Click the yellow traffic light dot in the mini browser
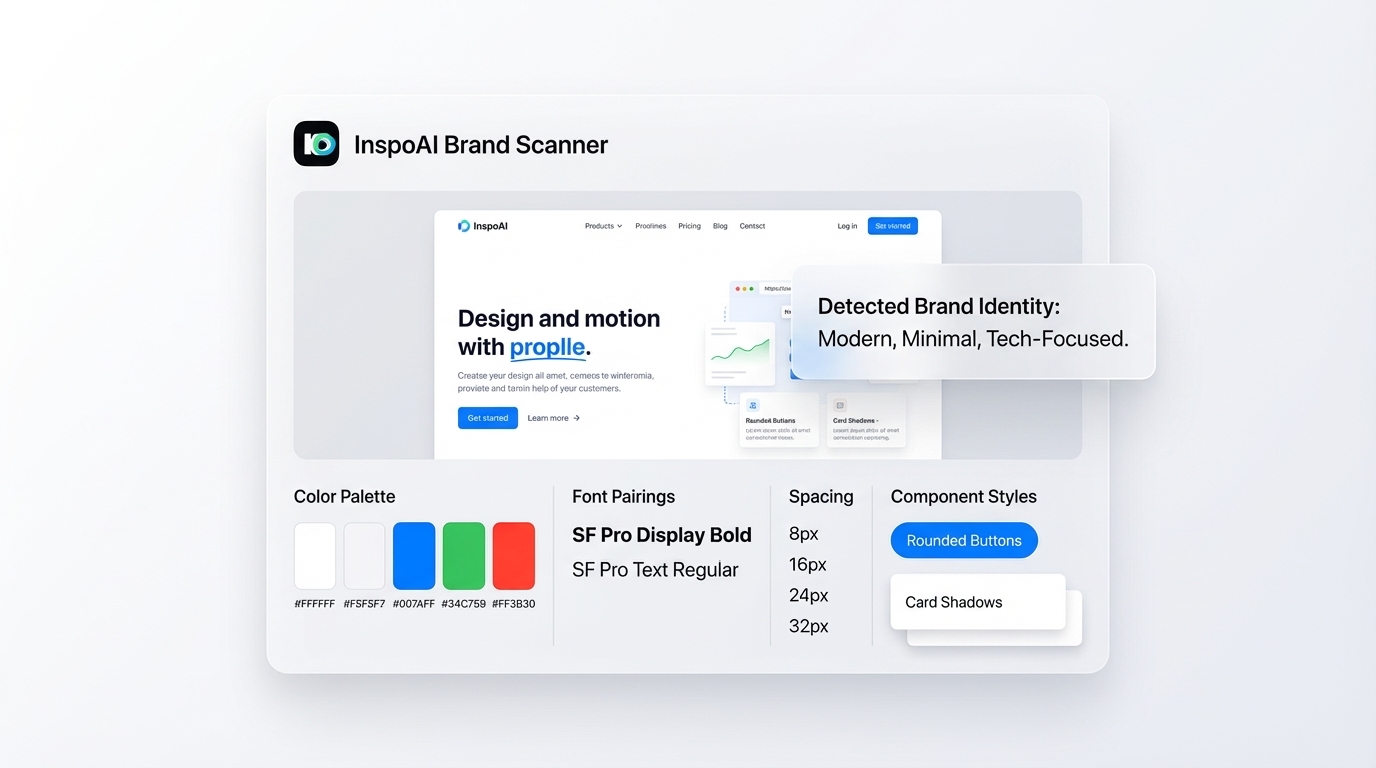Screen dimensions: 1376x768 click(744, 288)
